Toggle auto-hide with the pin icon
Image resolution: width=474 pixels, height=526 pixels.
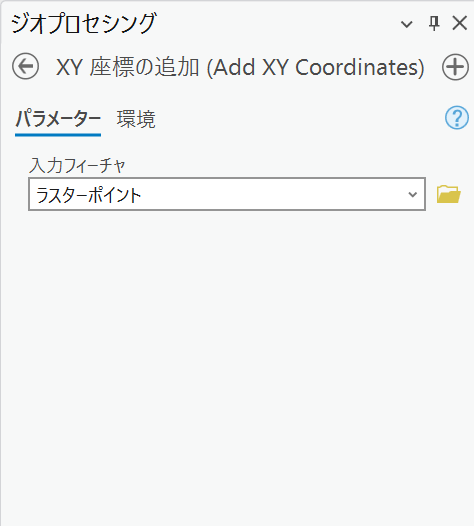point(434,24)
